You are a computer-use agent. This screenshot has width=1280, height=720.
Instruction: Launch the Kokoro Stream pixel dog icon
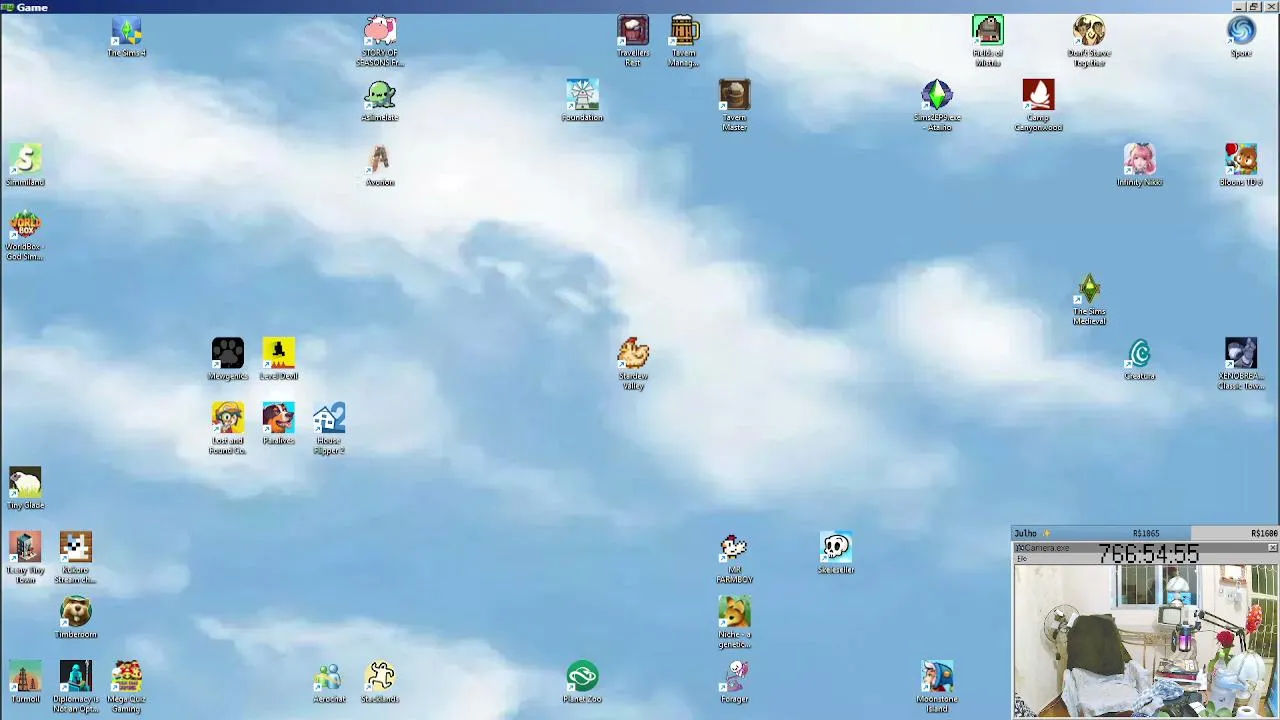pyautogui.click(x=76, y=548)
